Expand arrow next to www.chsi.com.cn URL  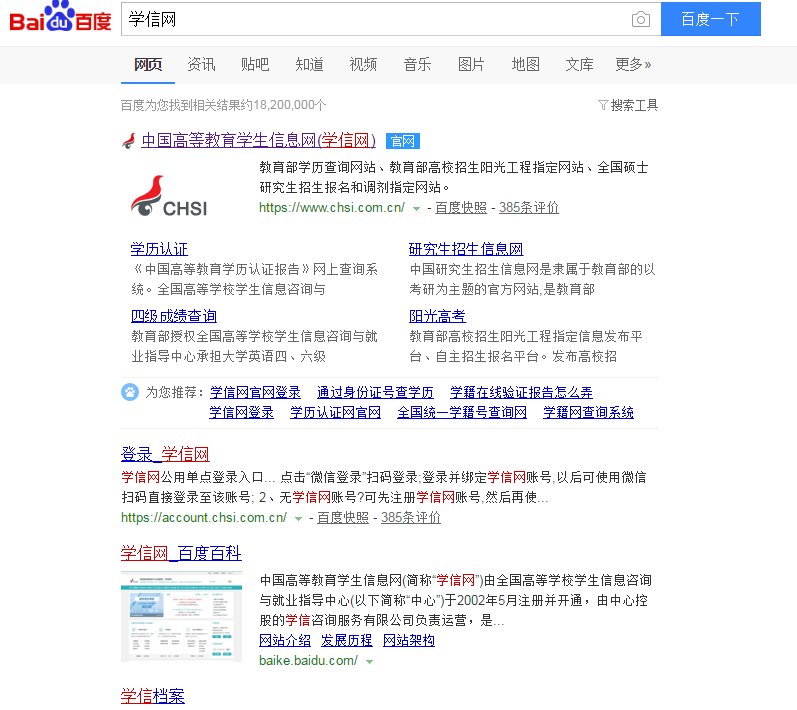[416, 208]
